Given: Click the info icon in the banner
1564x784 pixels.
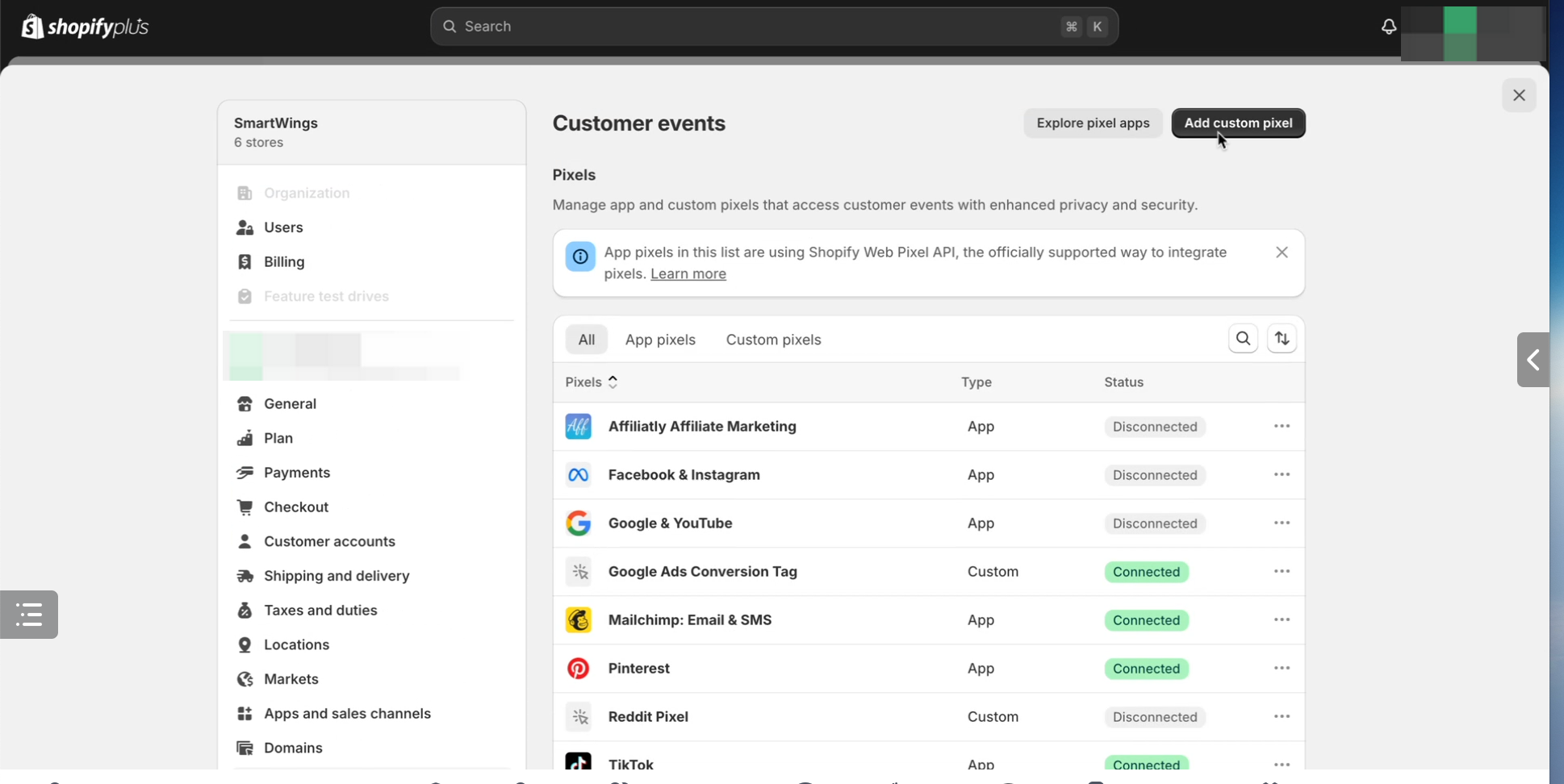Looking at the screenshot, I should coord(580,256).
